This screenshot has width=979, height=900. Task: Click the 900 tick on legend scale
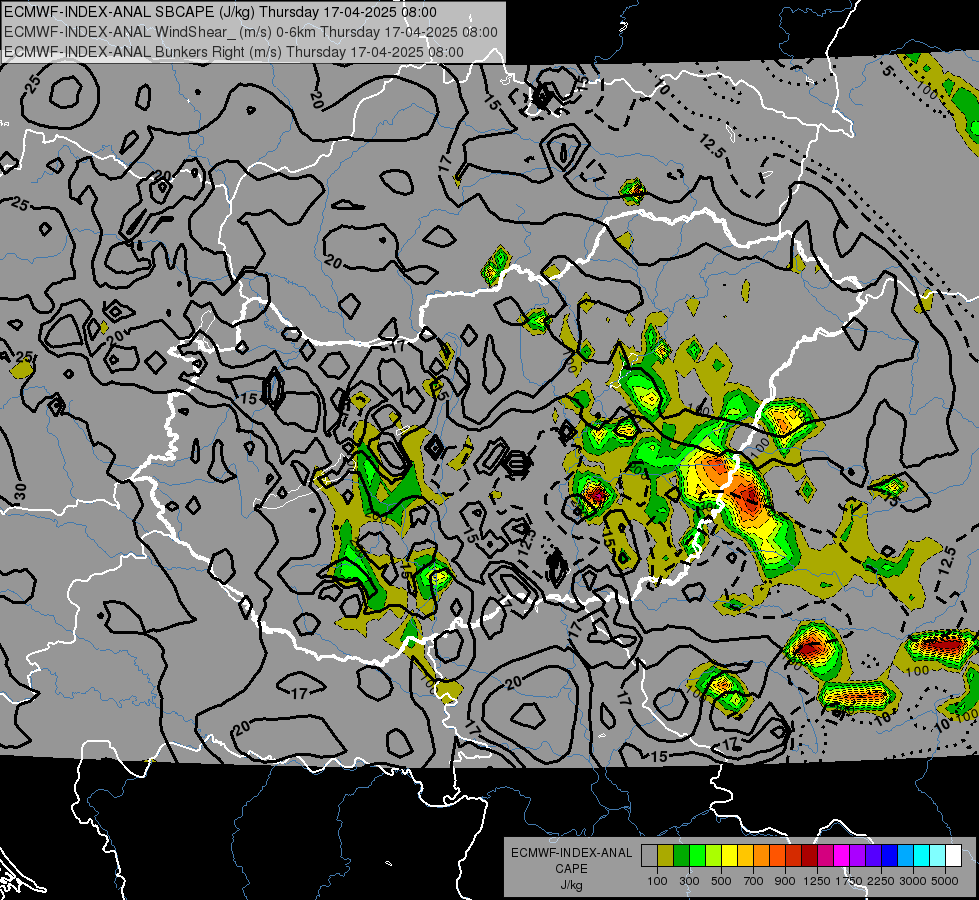[x=785, y=881]
